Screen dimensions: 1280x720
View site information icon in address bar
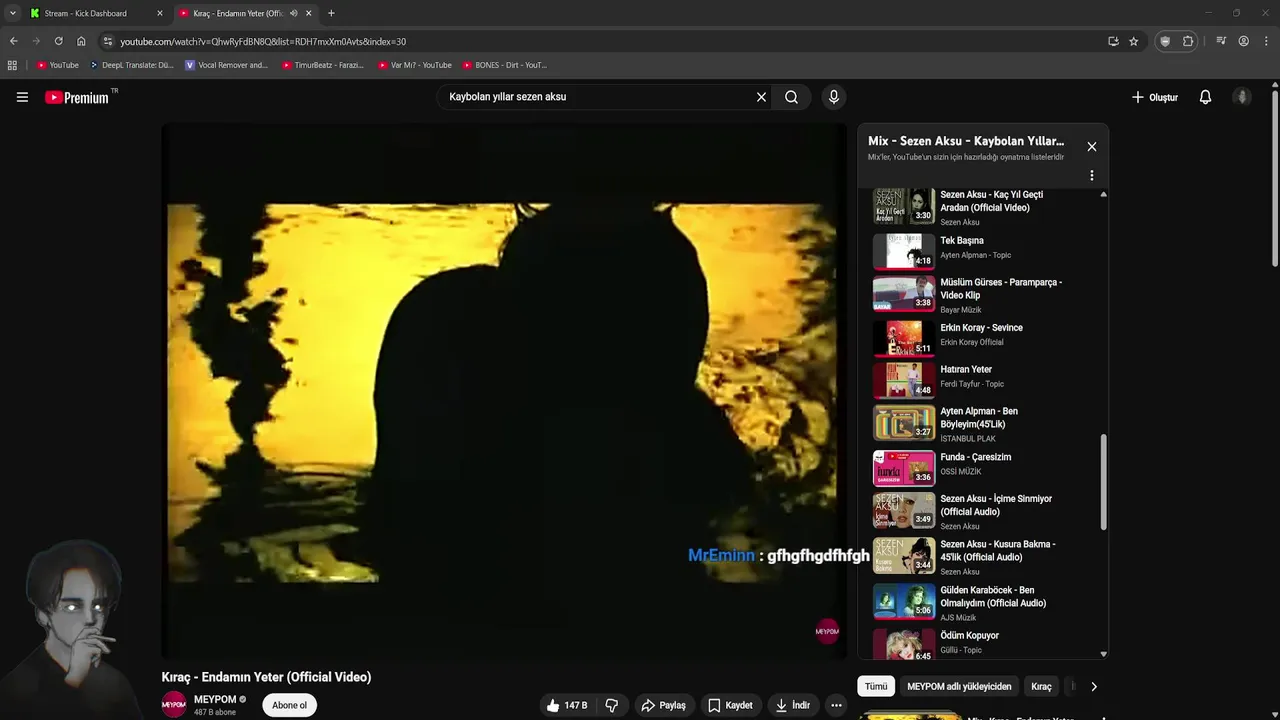[x=108, y=41]
